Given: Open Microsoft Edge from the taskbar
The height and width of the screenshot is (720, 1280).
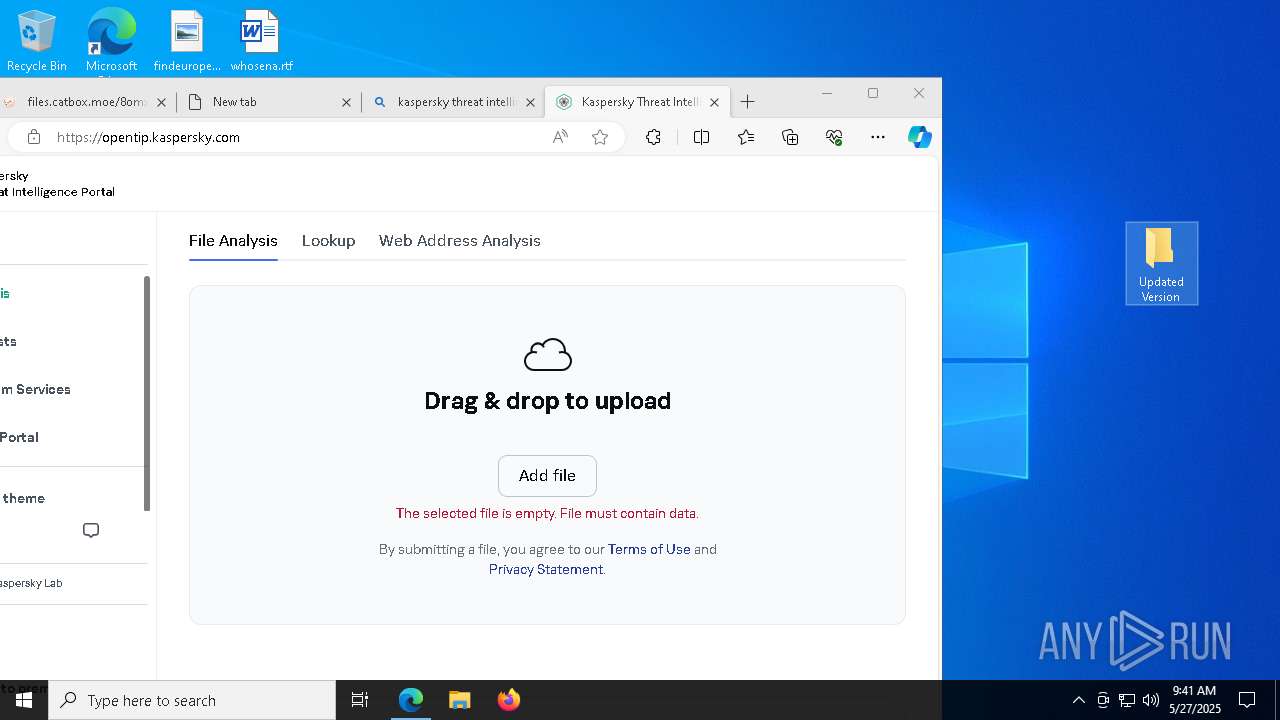Looking at the screenshot, I should pyautogui.click(x=411, y=700).
